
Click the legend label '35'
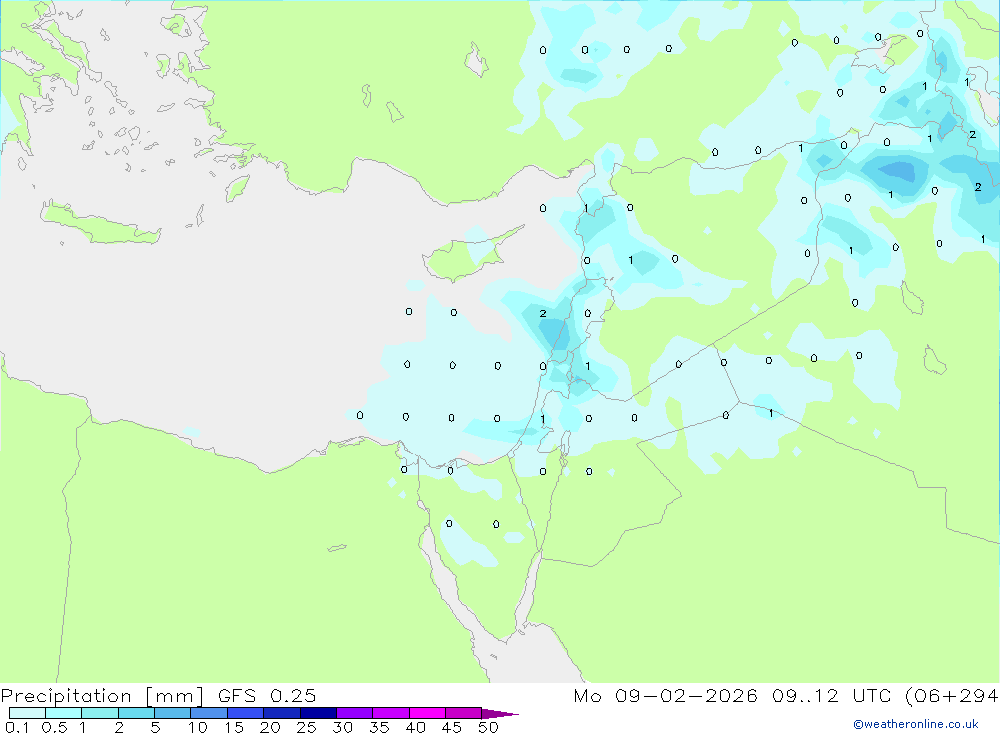(379, 727)
